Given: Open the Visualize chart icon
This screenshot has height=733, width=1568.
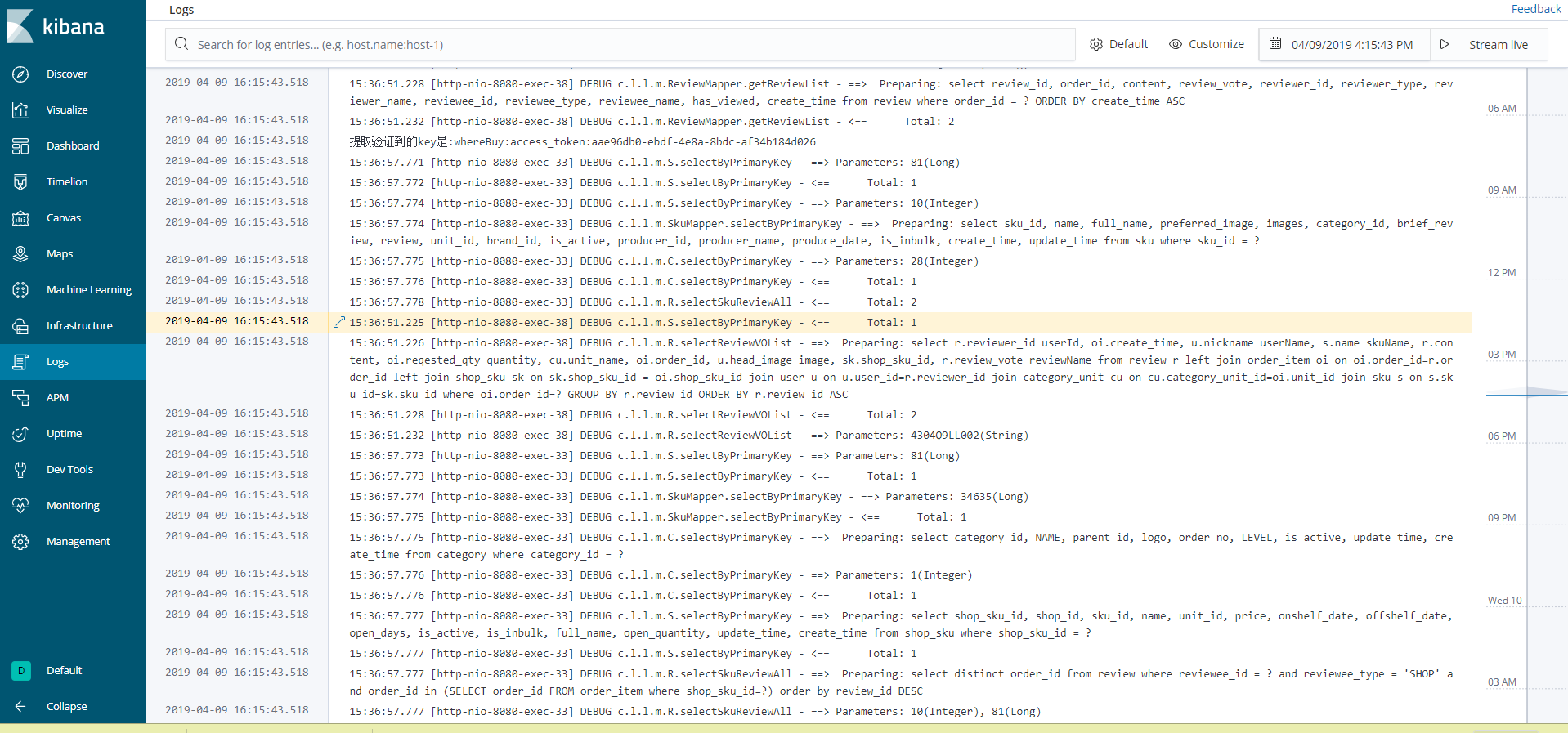Looking at the screenshot, I should (20, 110).
